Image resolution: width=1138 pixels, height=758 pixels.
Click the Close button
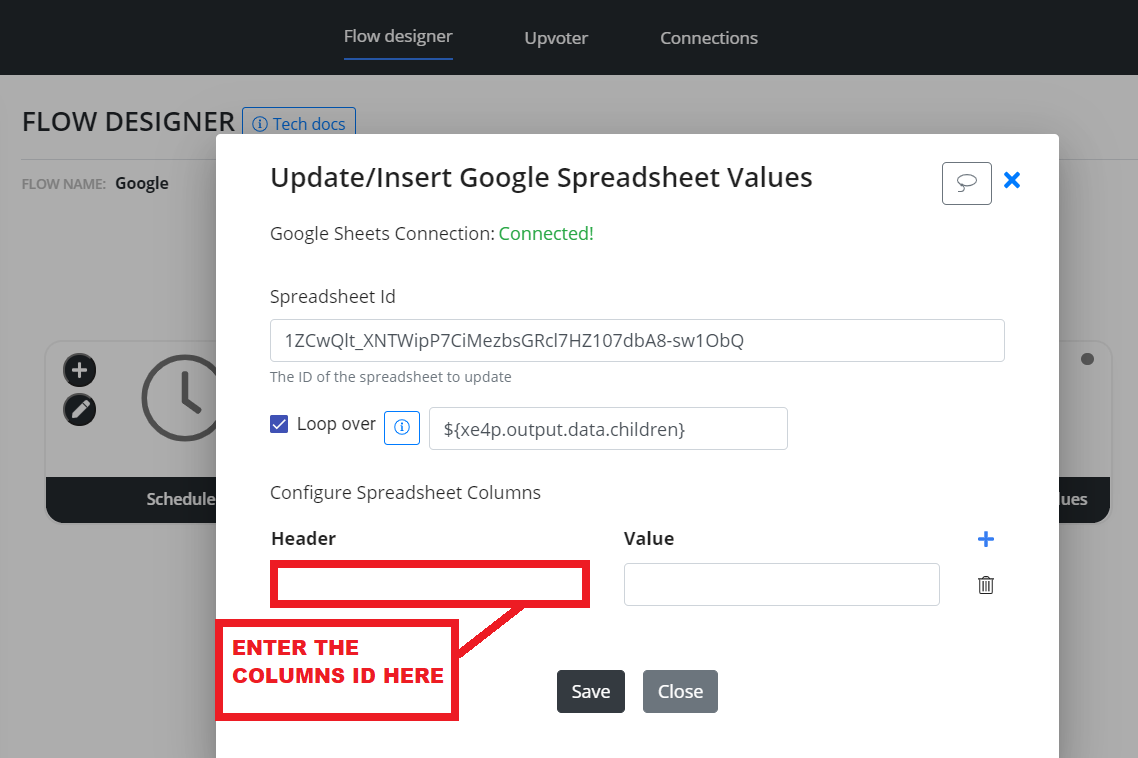[680, 691]
